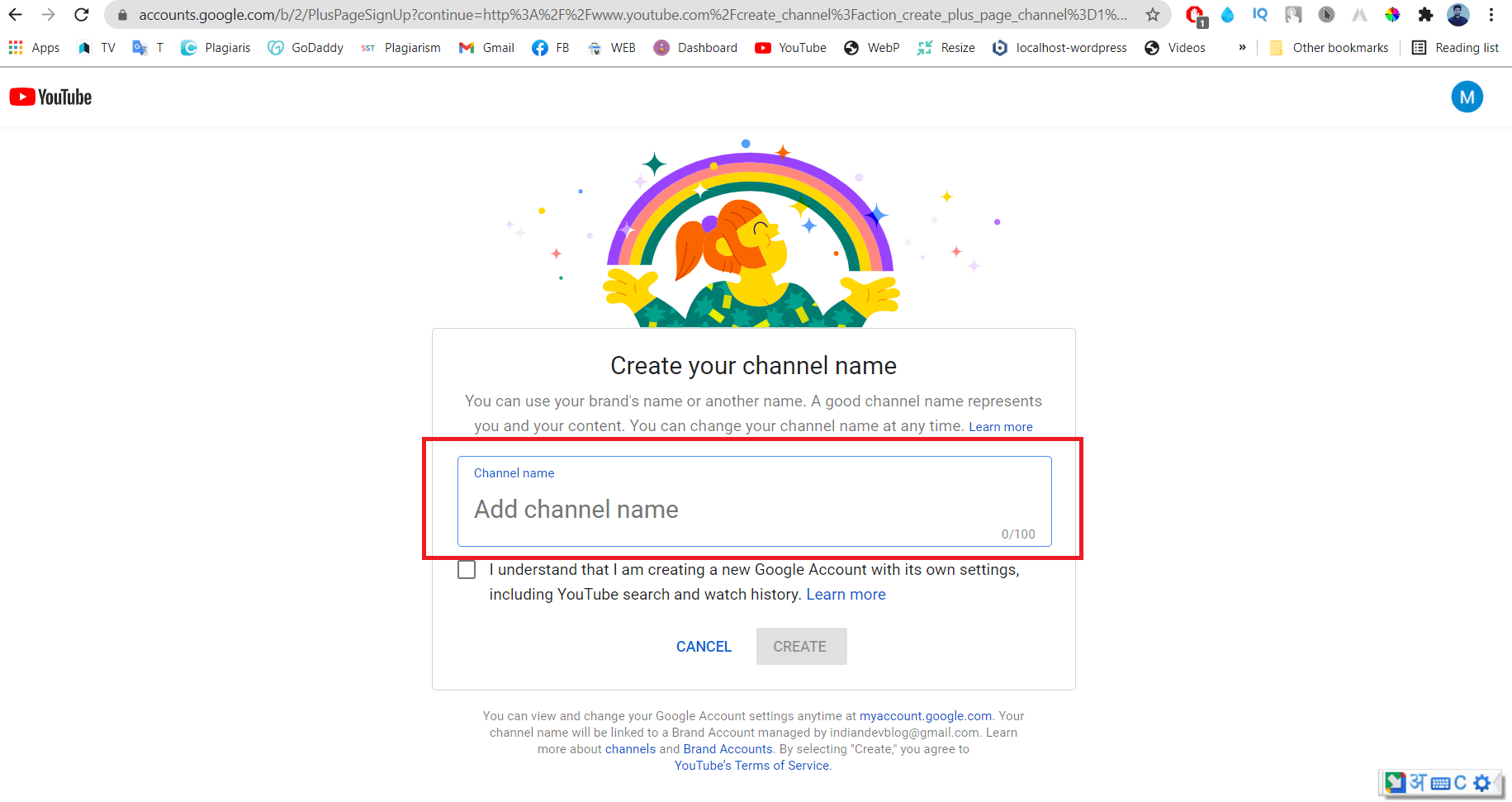Expand the hidden bookmarks chevron
Viewport: 1512px width, 802px height.
click(x=1242, y=47)
